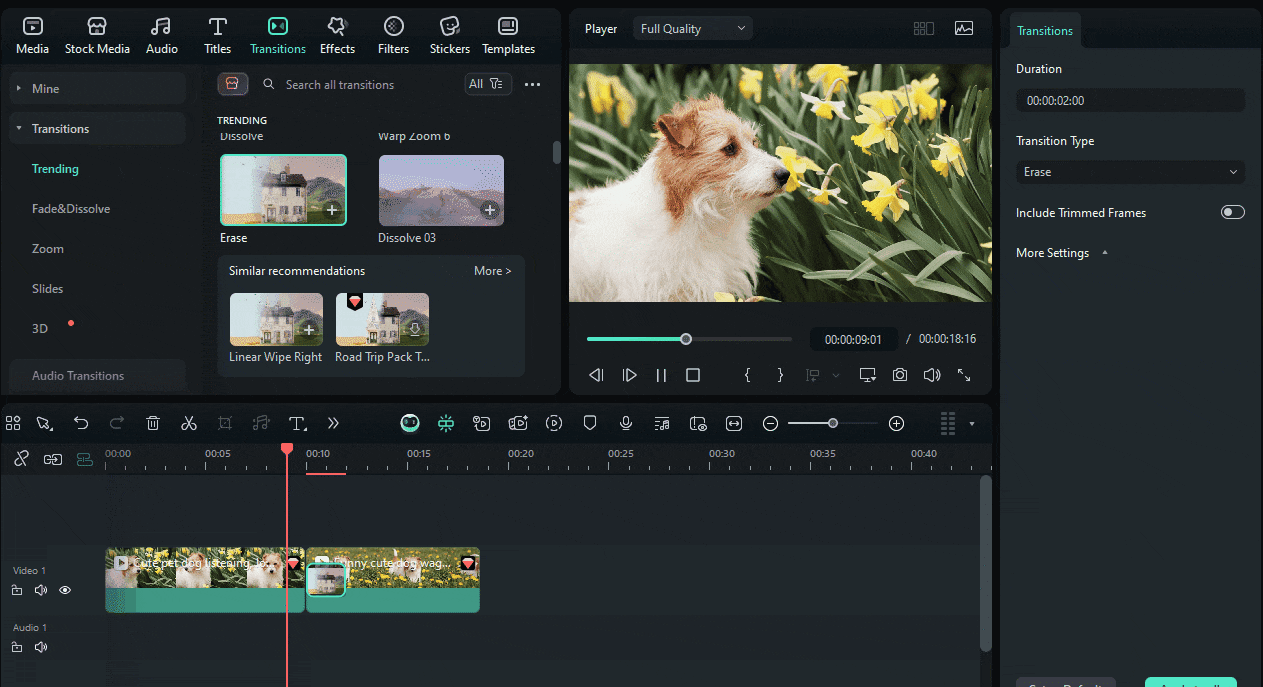Image resolution: width=1263 pixels, height=687 pixels.
Task: Expand the Mine category
Action: click(97, 89)
